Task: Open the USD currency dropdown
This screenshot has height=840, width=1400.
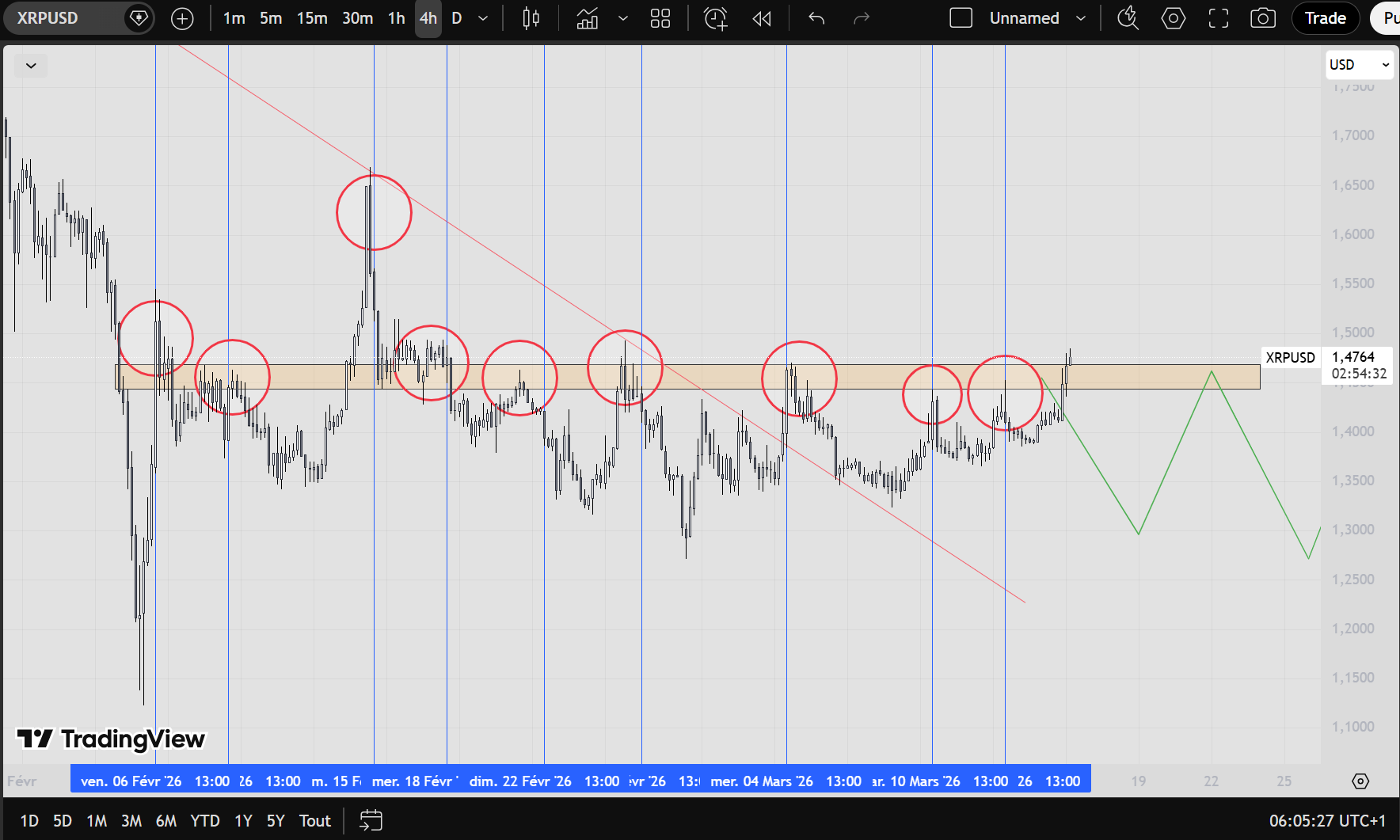Action: click(x=1359, y=65)
